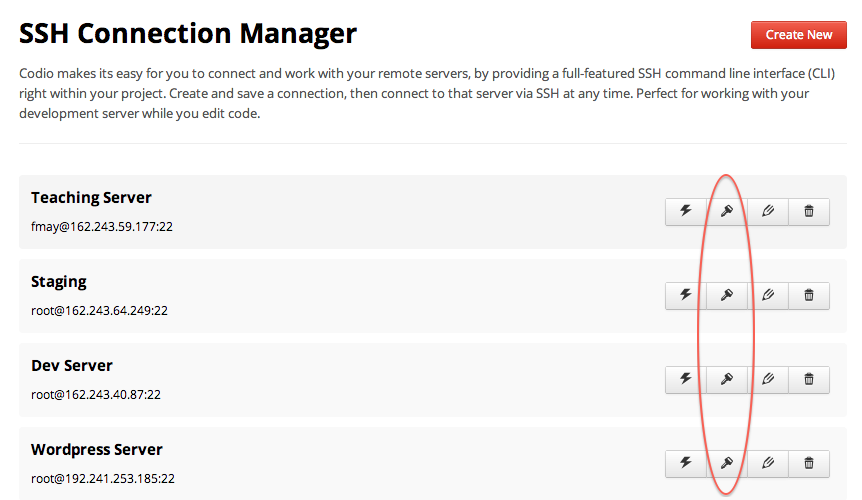This screenshot has height=500, width=862.
Task: Select the Teaching Server title
Action: pos(91,197)
